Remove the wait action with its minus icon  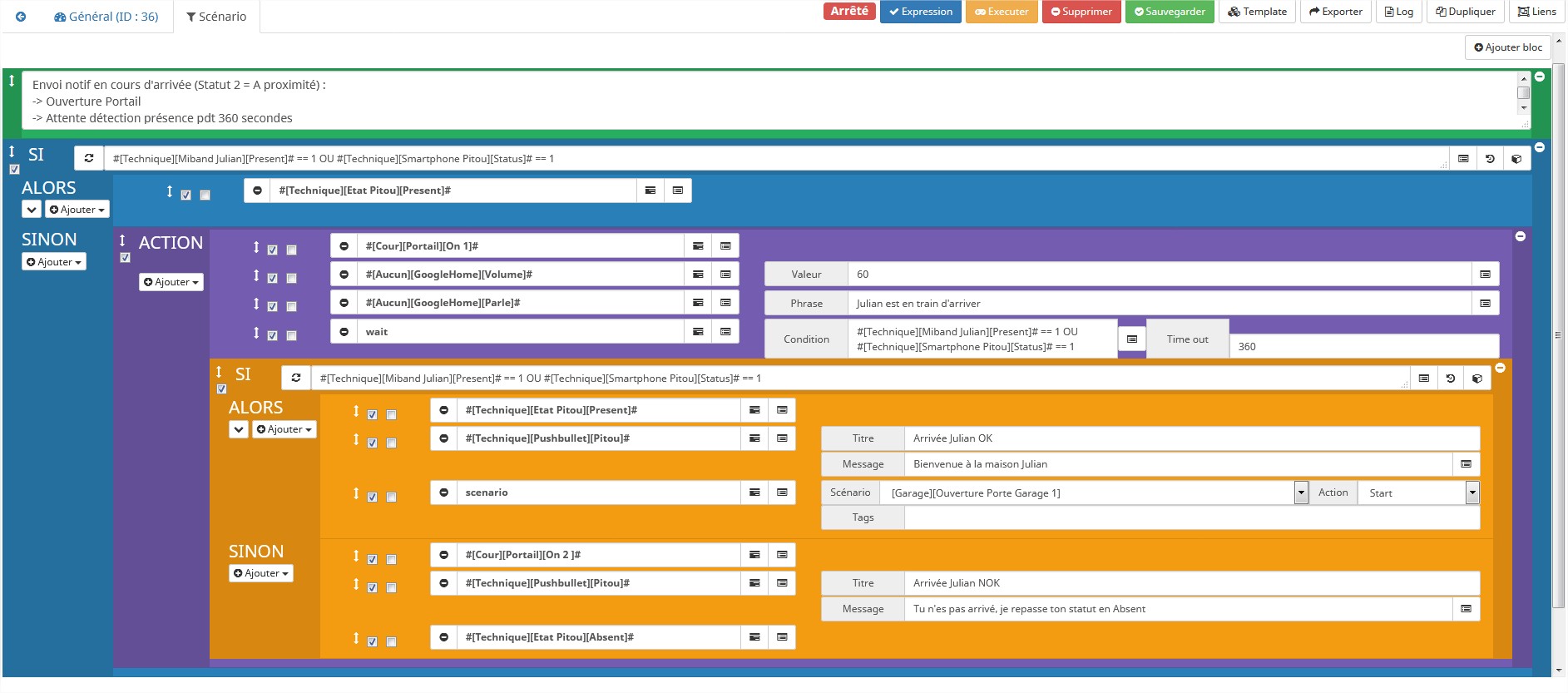pyautogui.click(x=344, y=332)
